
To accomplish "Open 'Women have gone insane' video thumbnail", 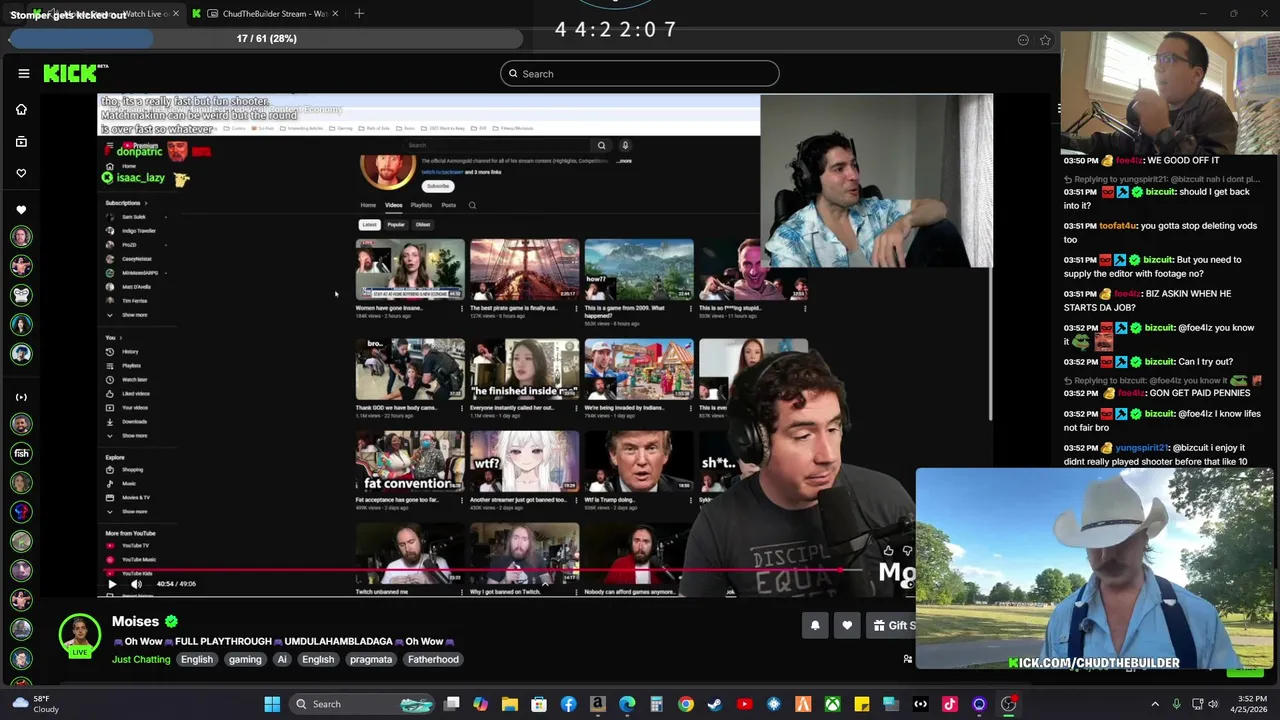I will coord(410,269).
